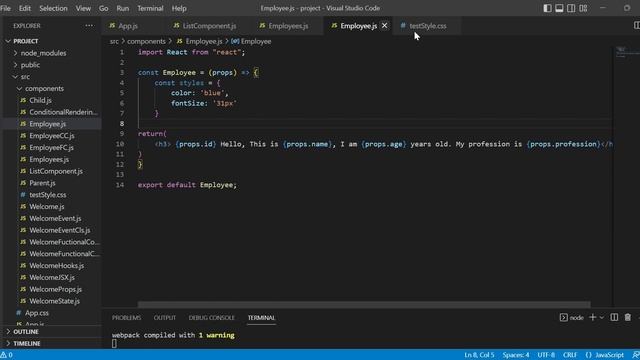Open the Selection menu
The image size is (640, 360).
point(53,8)
